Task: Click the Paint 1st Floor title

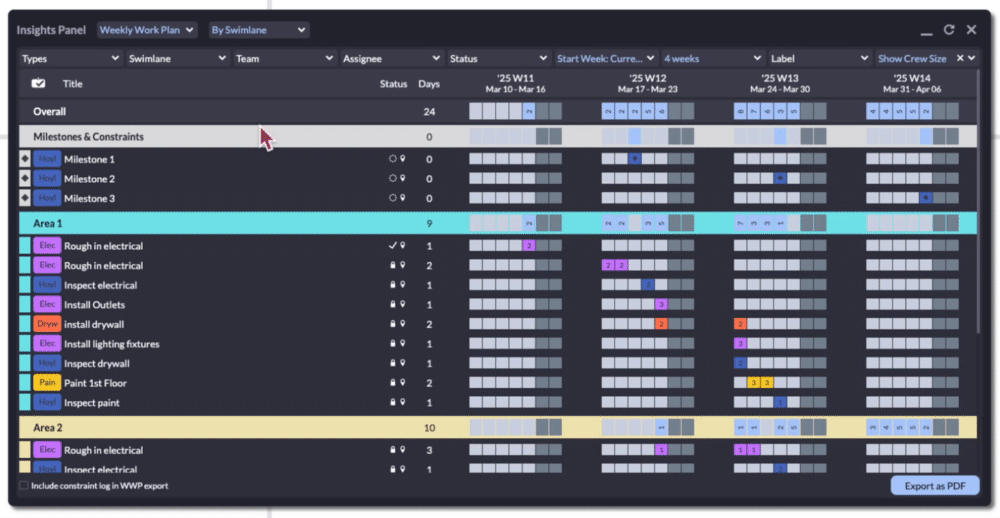Action: coord(95,383)
